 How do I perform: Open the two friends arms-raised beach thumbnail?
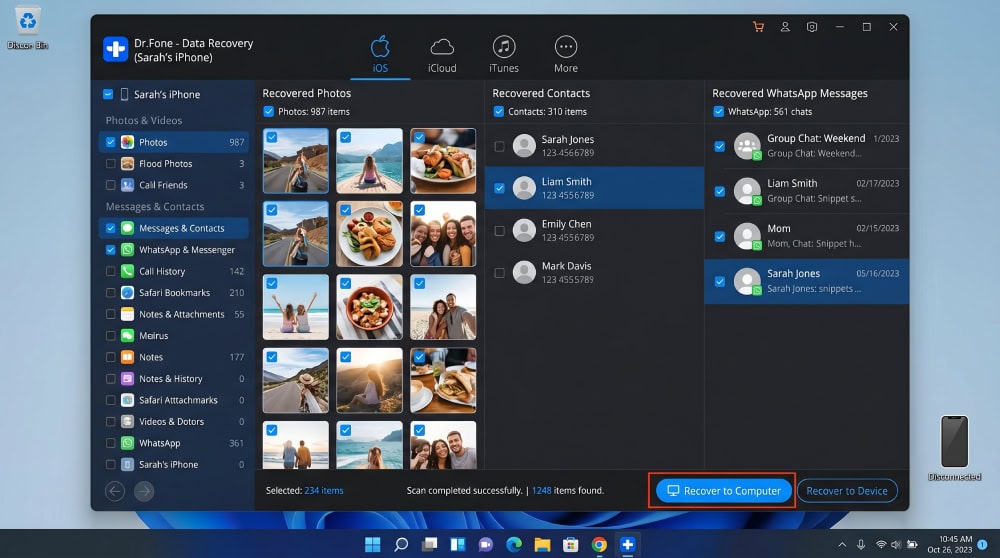coord(296,307)
